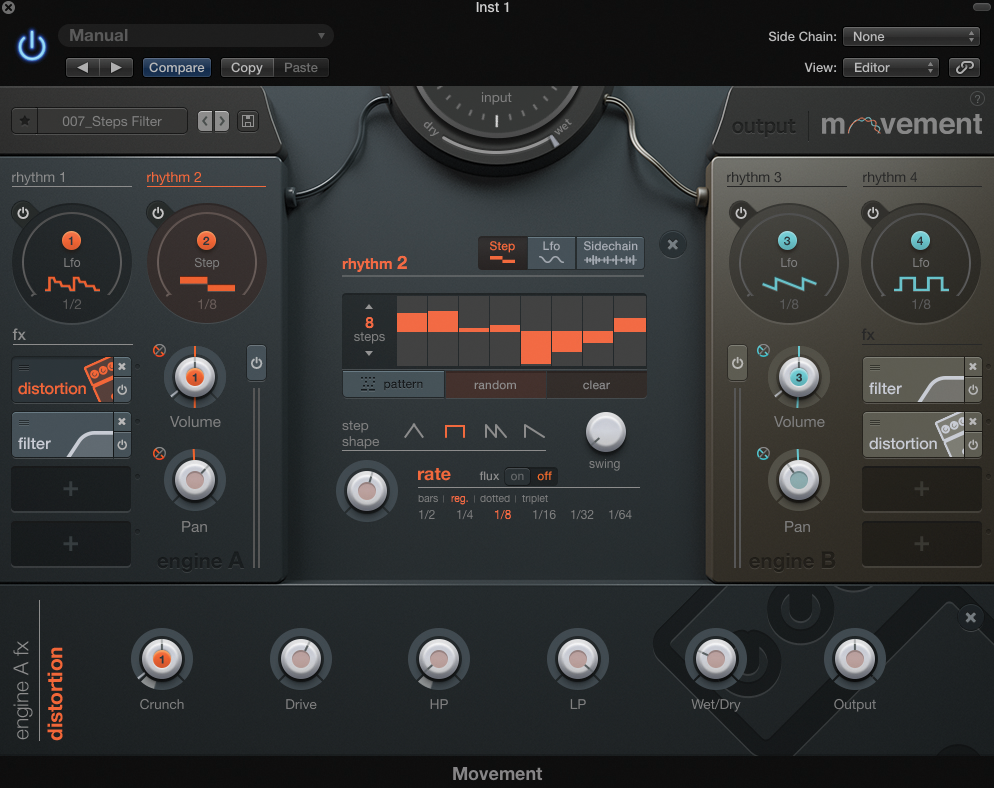Toggle the plugin power button
The height and width of the screenshot is (788, 994).
click(32, 46)
